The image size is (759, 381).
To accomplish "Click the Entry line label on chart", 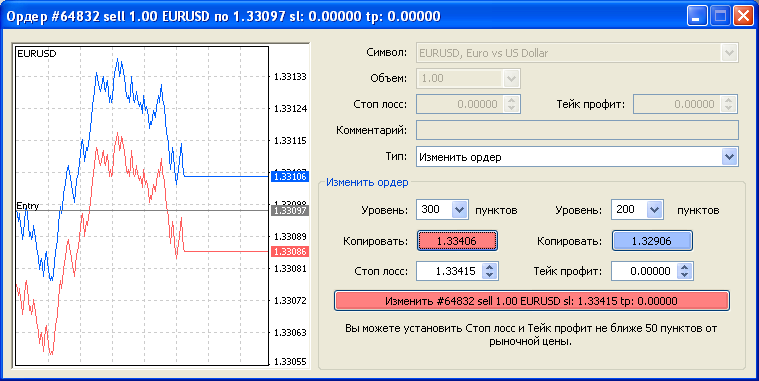I will [x=28, y=206].
